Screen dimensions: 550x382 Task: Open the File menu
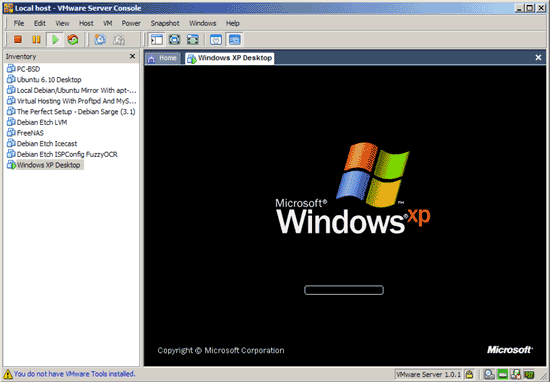pyautogui.click(x=19, y=23)
